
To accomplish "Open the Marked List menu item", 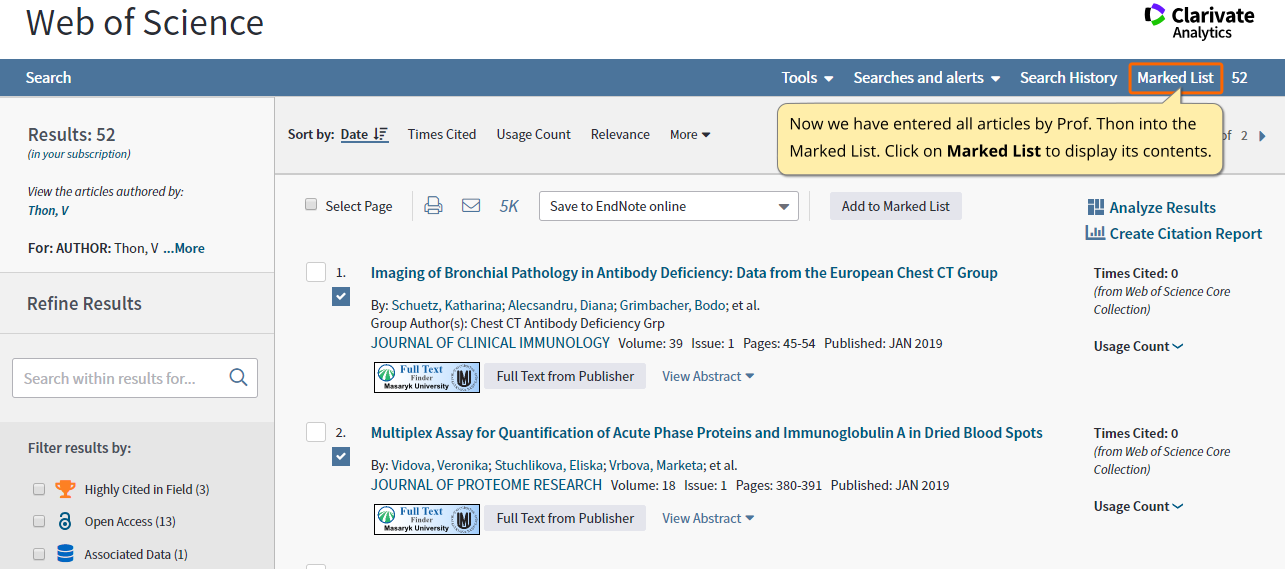I will point(1175,77).
